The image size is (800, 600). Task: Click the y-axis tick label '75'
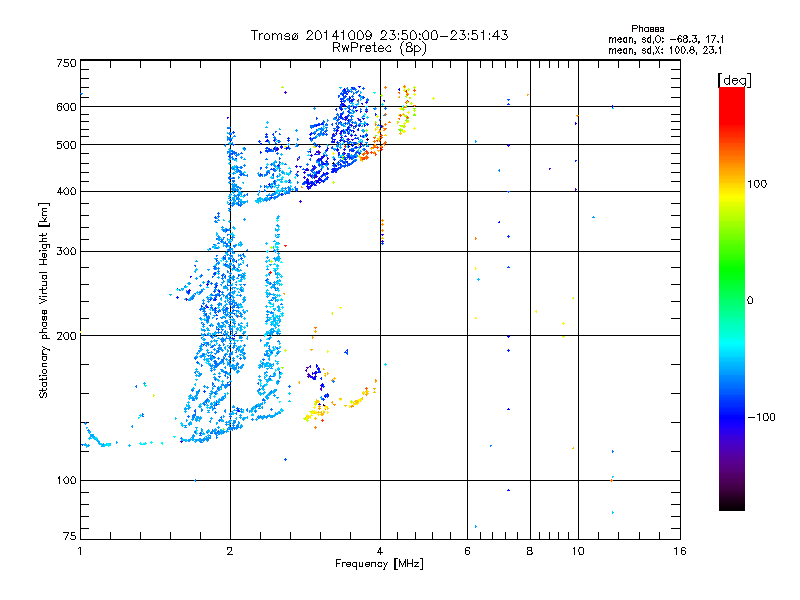(70, 536)
